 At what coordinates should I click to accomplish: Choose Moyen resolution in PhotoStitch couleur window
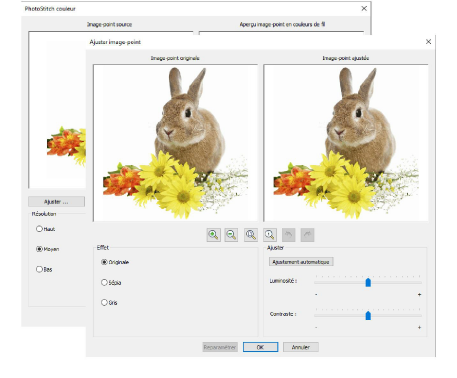tap(39, 249)
